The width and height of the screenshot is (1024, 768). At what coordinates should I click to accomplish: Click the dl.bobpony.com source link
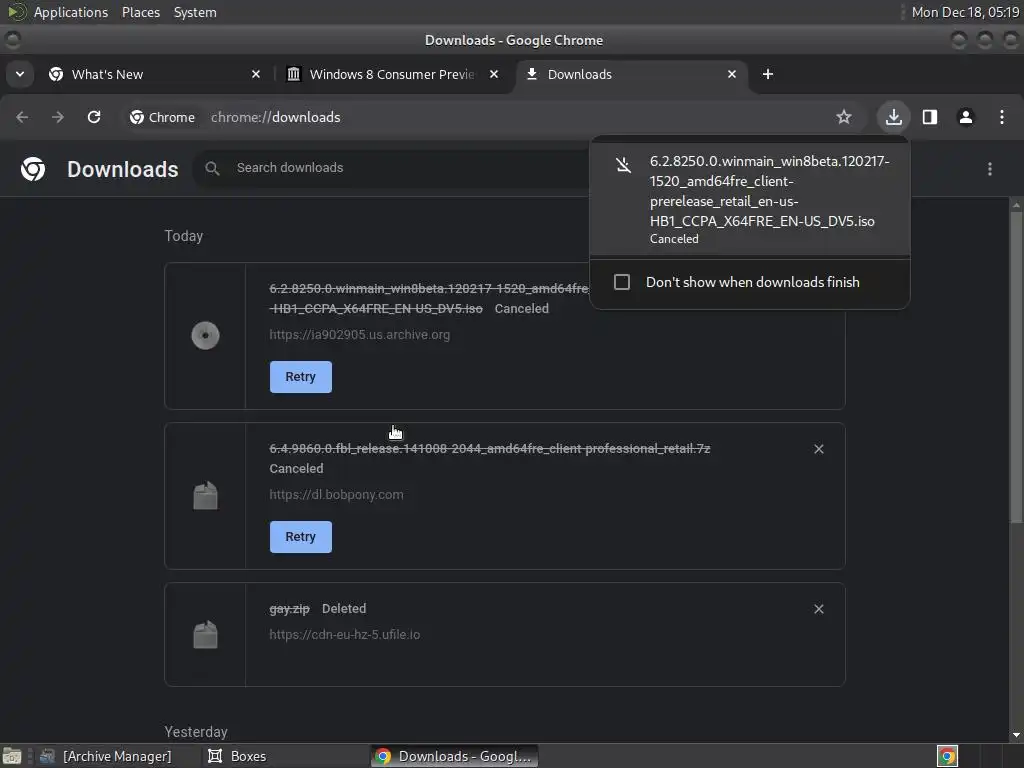(x=336, y=494)
